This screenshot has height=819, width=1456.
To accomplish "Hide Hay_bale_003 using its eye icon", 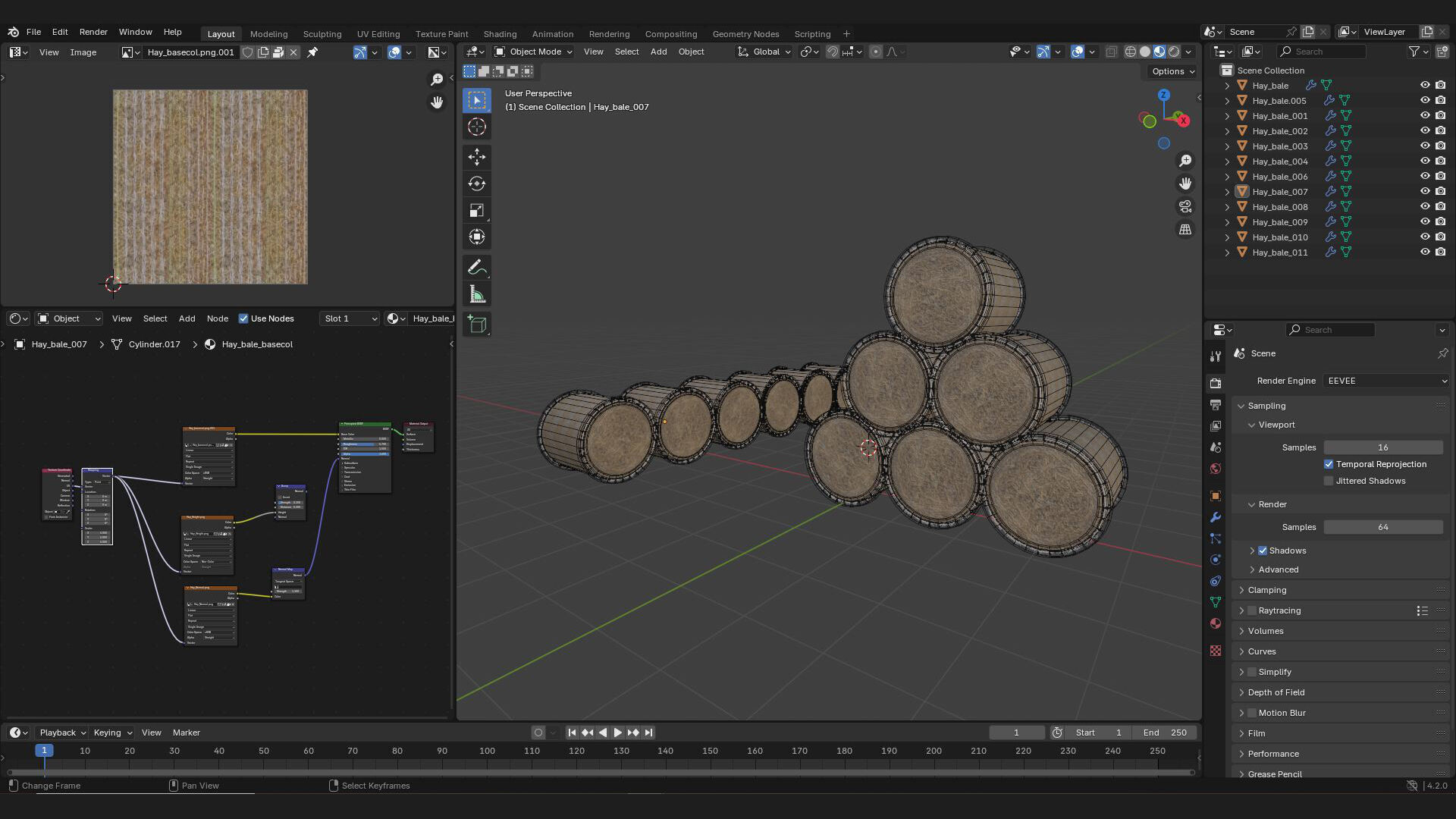I will 1425,146.
